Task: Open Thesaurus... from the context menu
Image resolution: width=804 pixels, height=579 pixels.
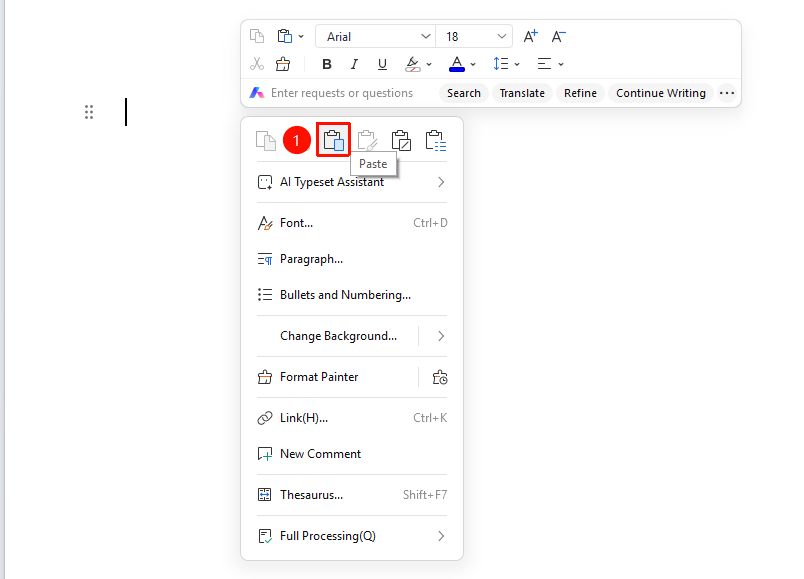Action: (x=352, y=495)
